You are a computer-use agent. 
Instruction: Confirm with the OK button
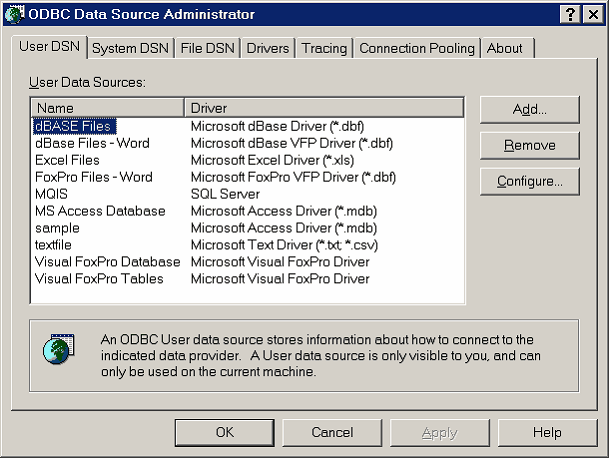tap(225, 433)
